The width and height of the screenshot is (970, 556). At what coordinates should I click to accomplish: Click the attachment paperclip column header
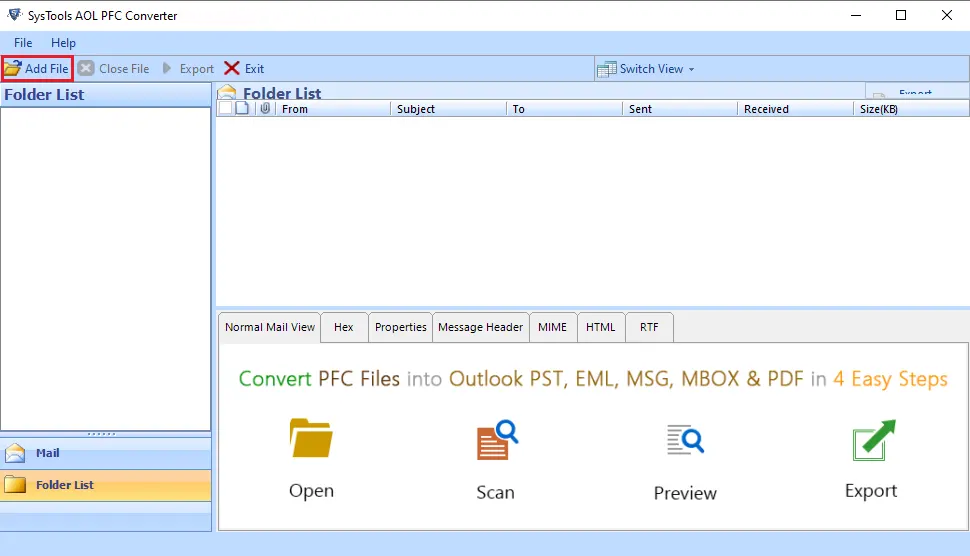265,108
